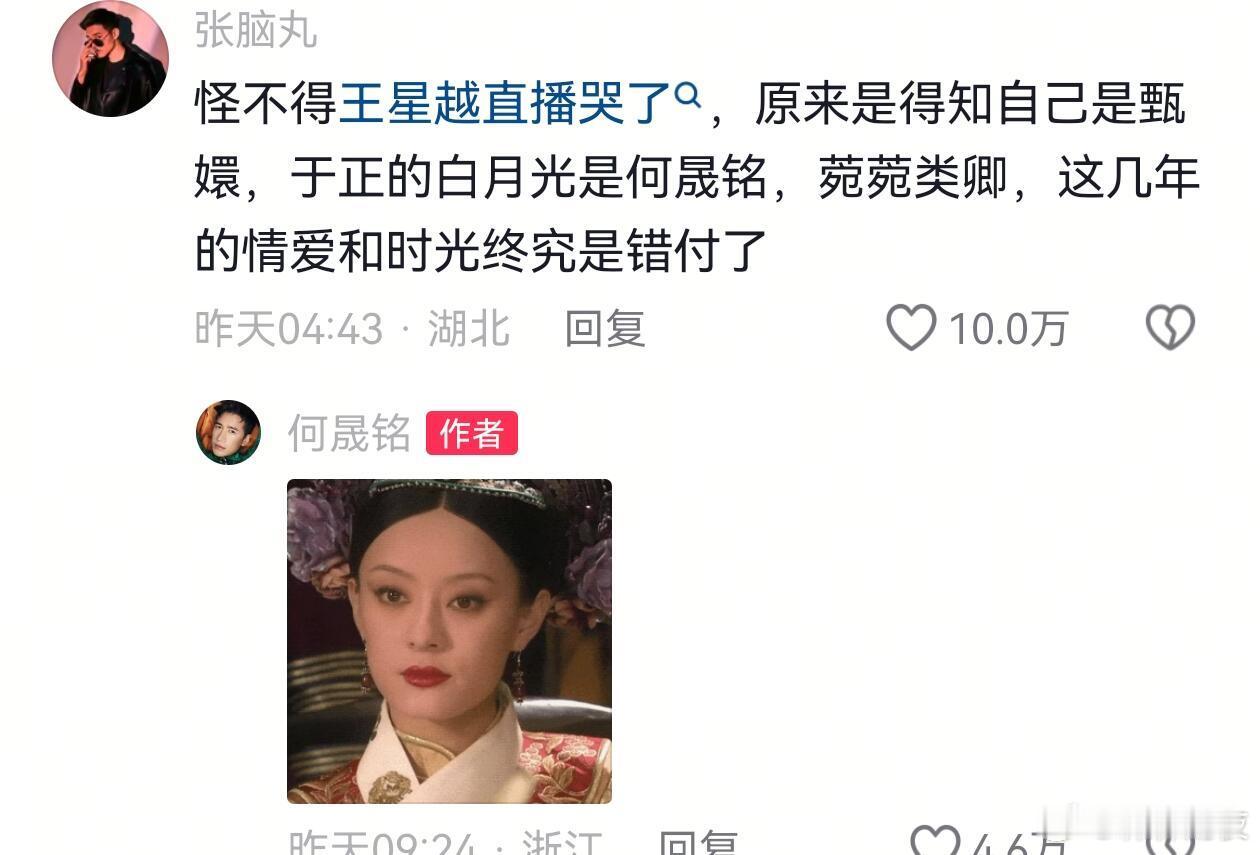Tap the search magnifier after 王星越直播哭了
The height and width of the screenshot is (855, 1260).
point(687,97)
